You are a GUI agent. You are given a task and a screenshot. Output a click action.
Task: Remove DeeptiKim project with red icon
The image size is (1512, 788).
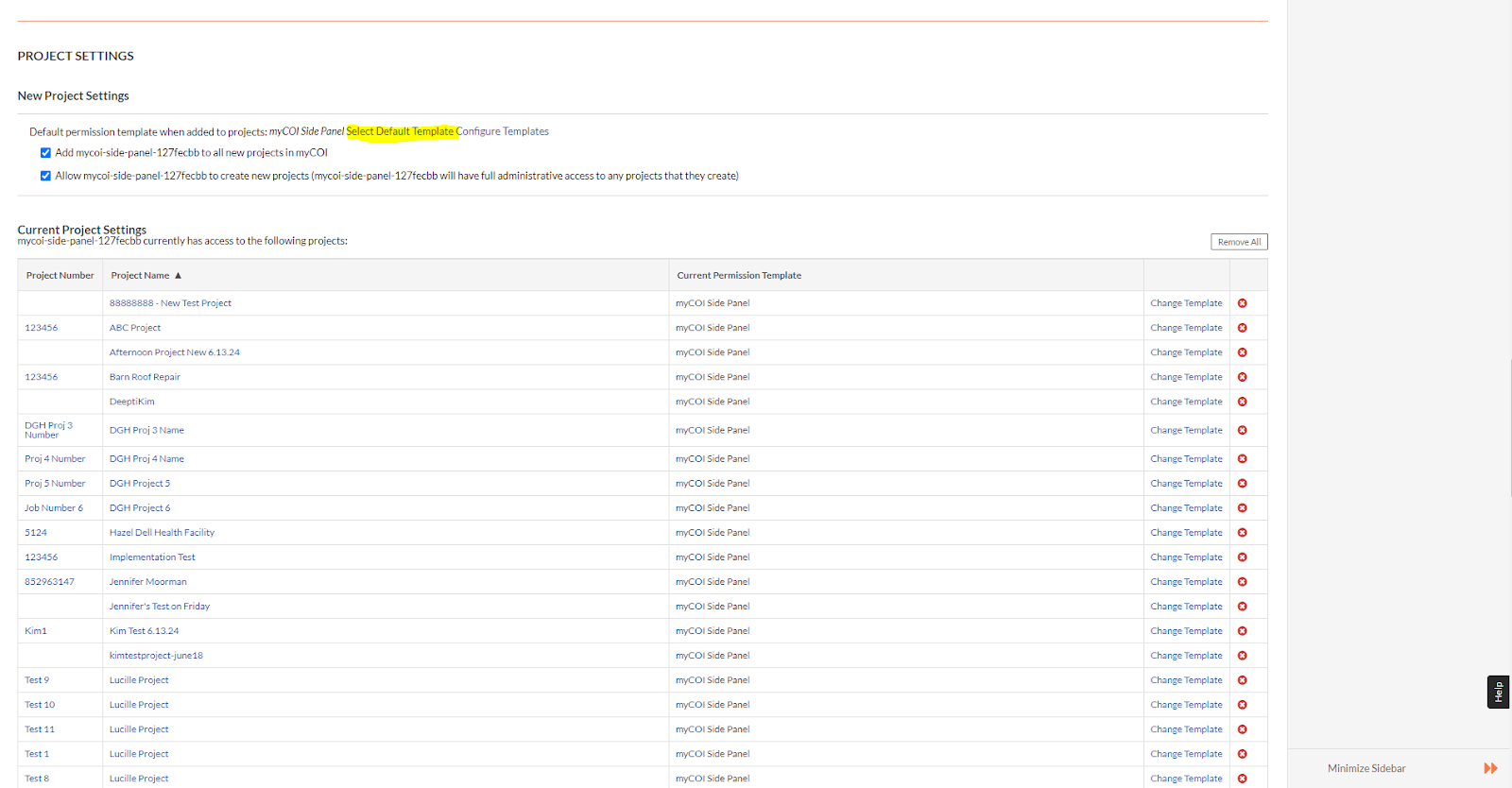pyautogui.click(x=1242, y=402)
